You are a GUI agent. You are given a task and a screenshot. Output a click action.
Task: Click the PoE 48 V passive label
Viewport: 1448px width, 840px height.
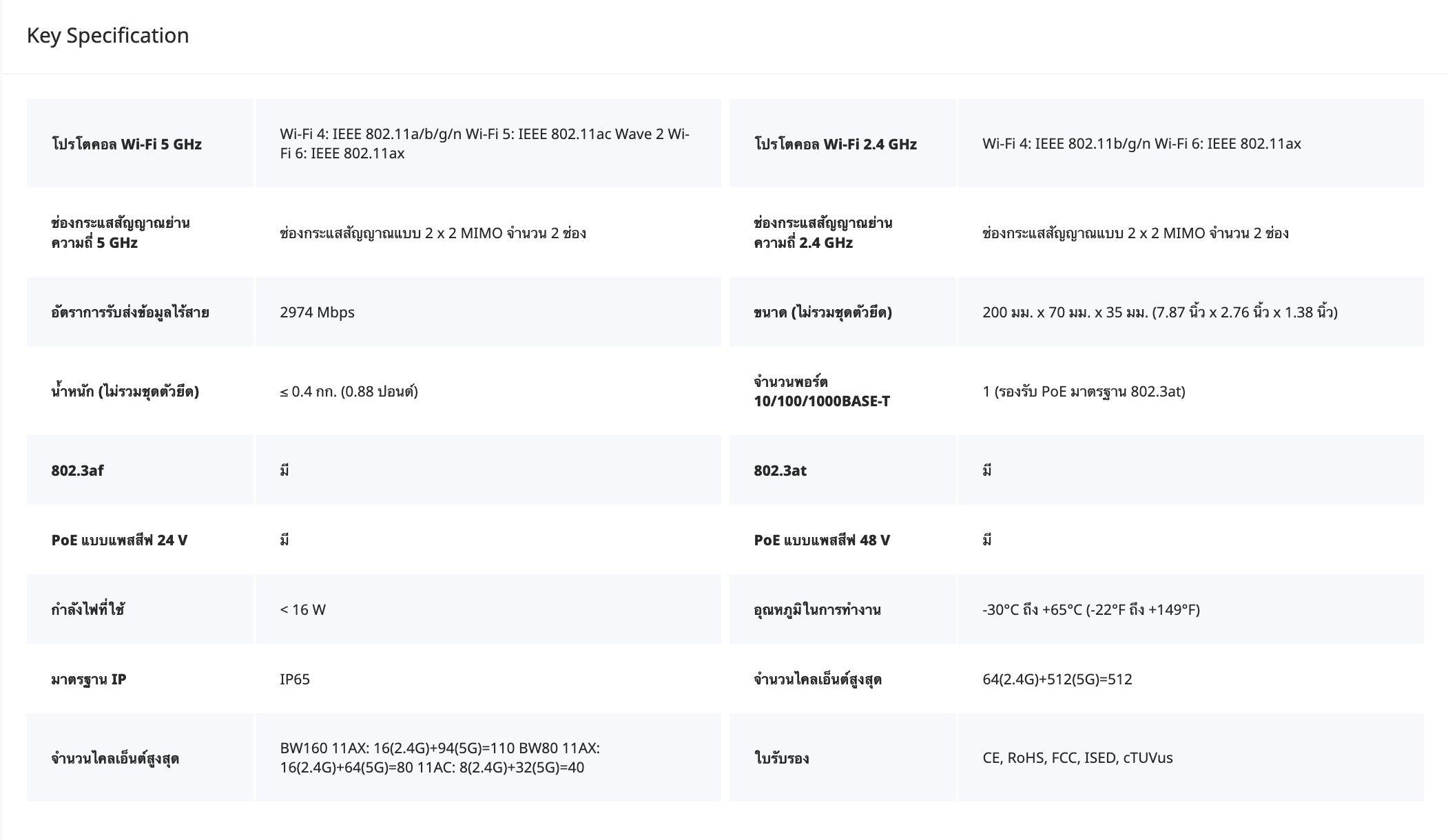pos(821,540)
